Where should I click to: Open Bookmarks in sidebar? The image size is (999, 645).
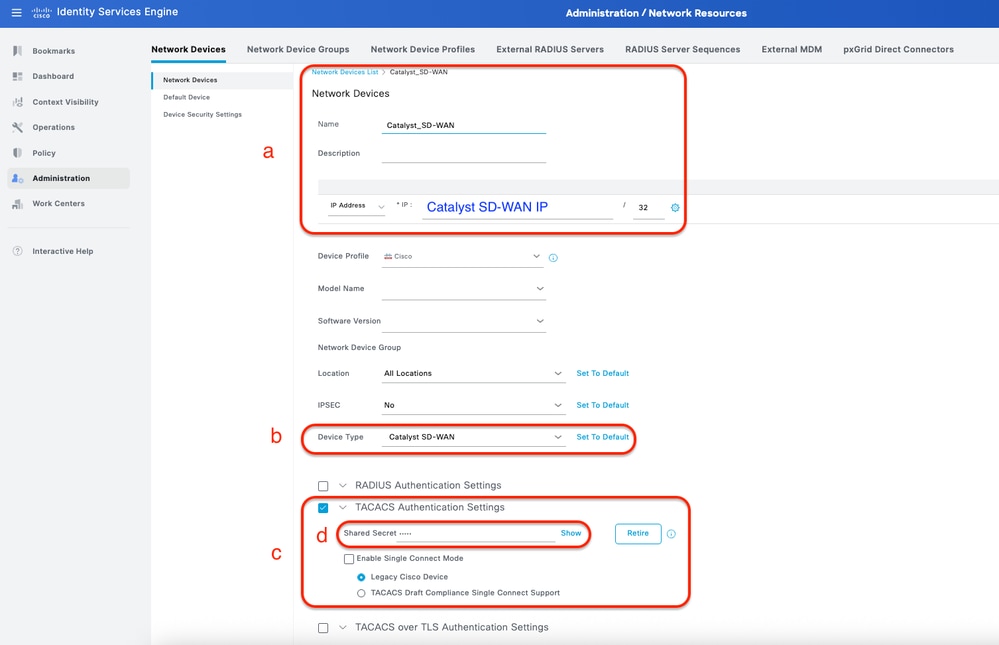[x=54, y=51]
